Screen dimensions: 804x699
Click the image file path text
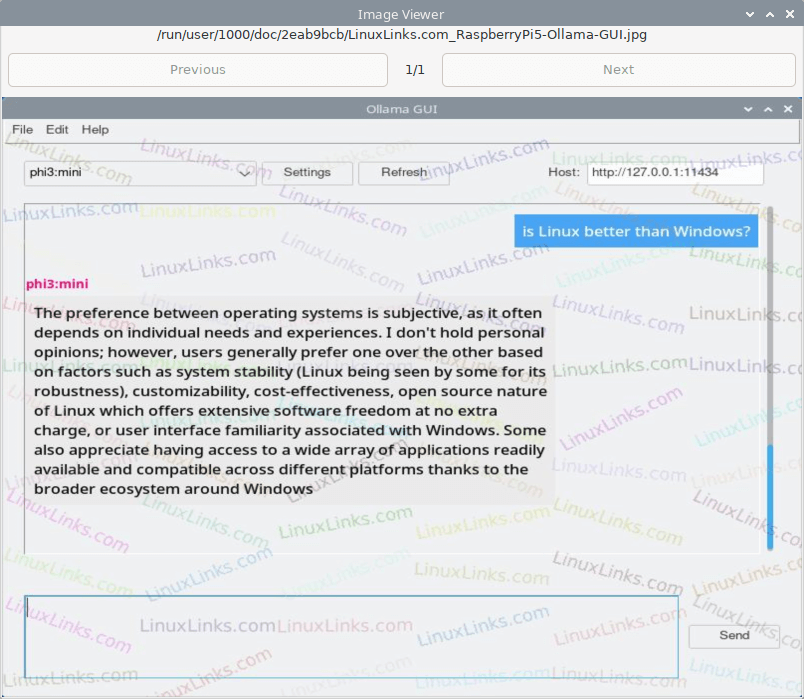pyautogui.click(x=401, y=35)
